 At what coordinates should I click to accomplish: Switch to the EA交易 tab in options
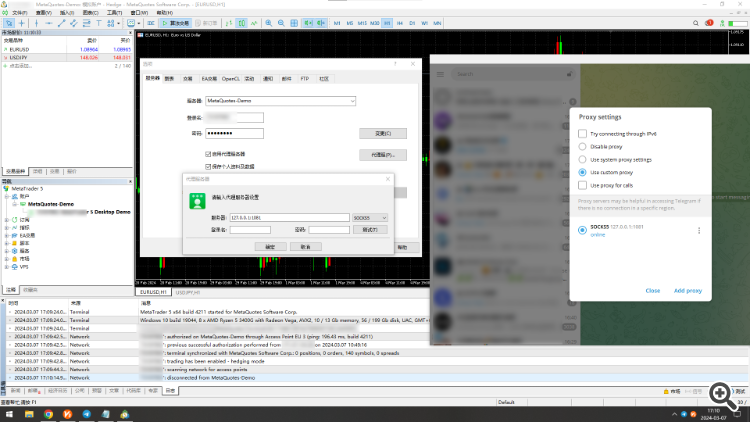(209, 78)
